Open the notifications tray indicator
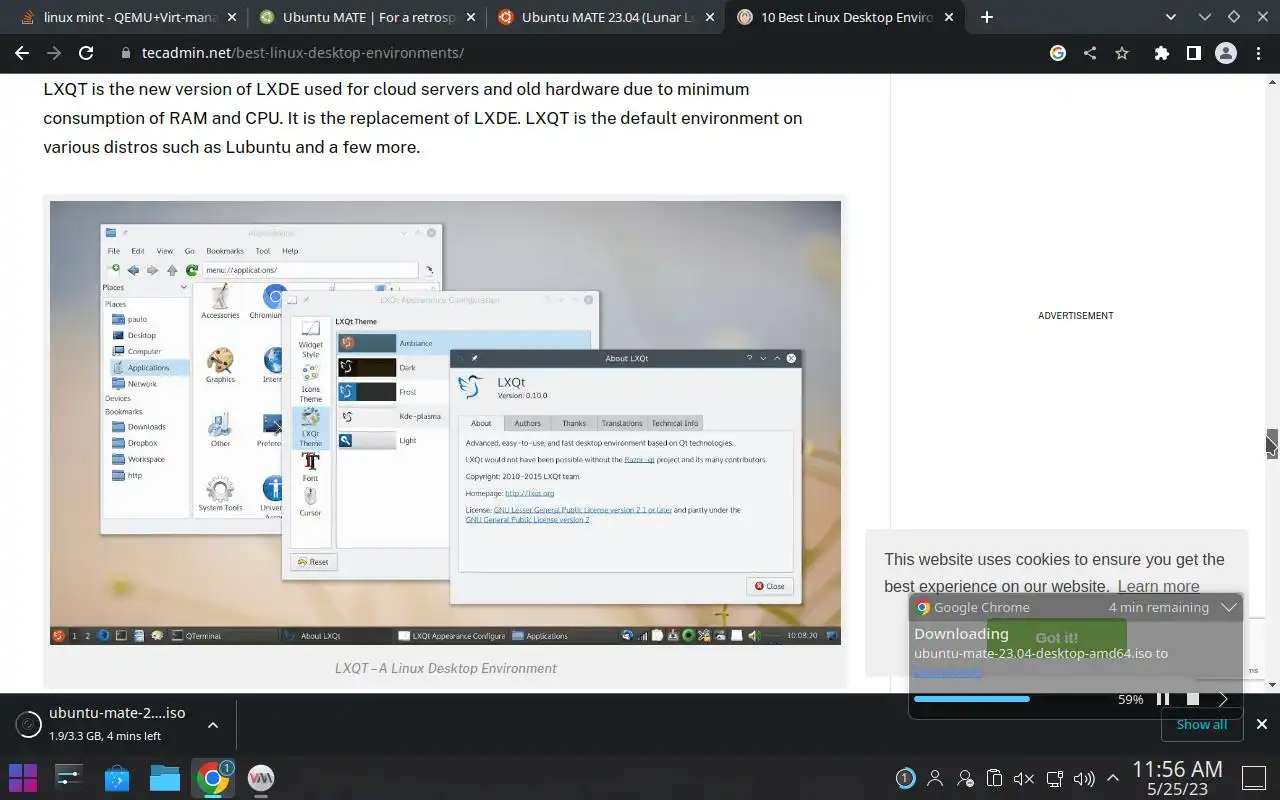The image size is (1280, 800). [x=905, y=777]
